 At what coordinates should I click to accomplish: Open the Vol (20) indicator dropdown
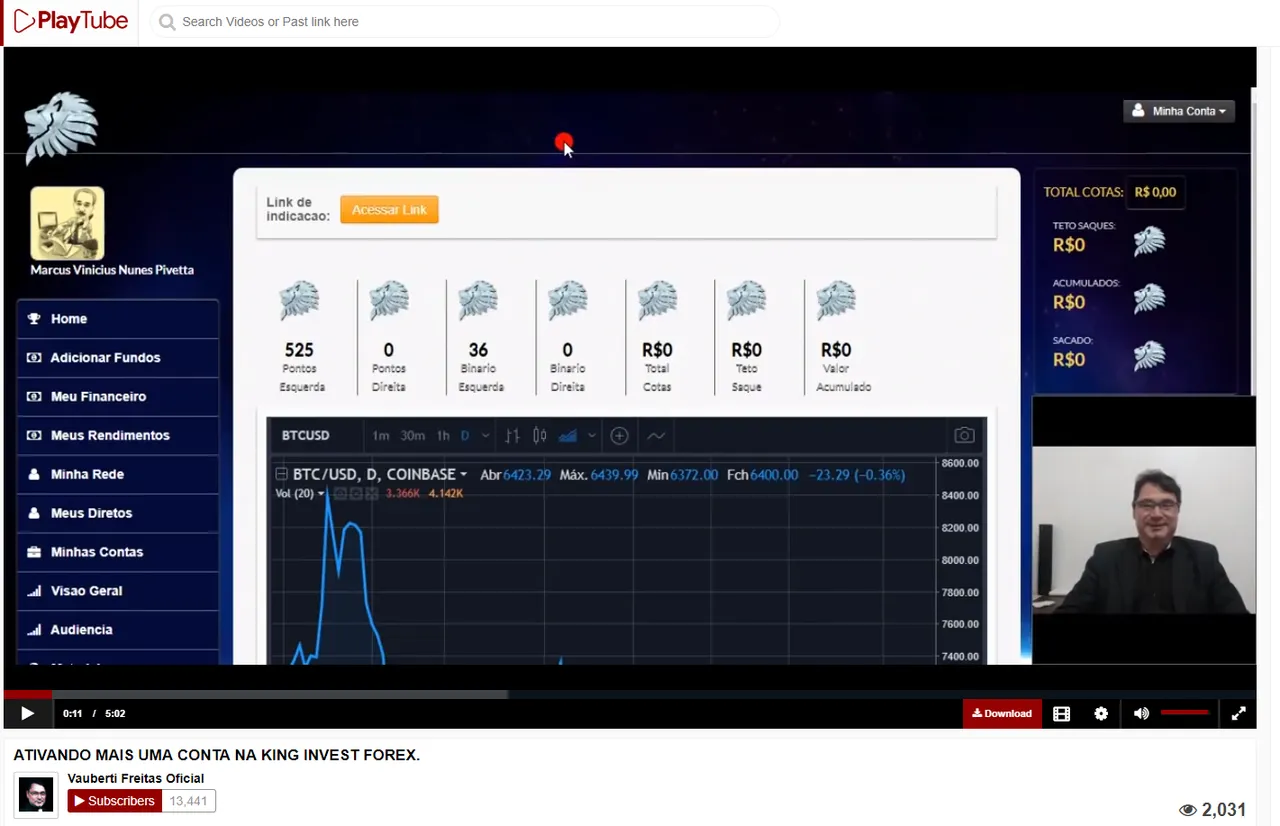321,494
